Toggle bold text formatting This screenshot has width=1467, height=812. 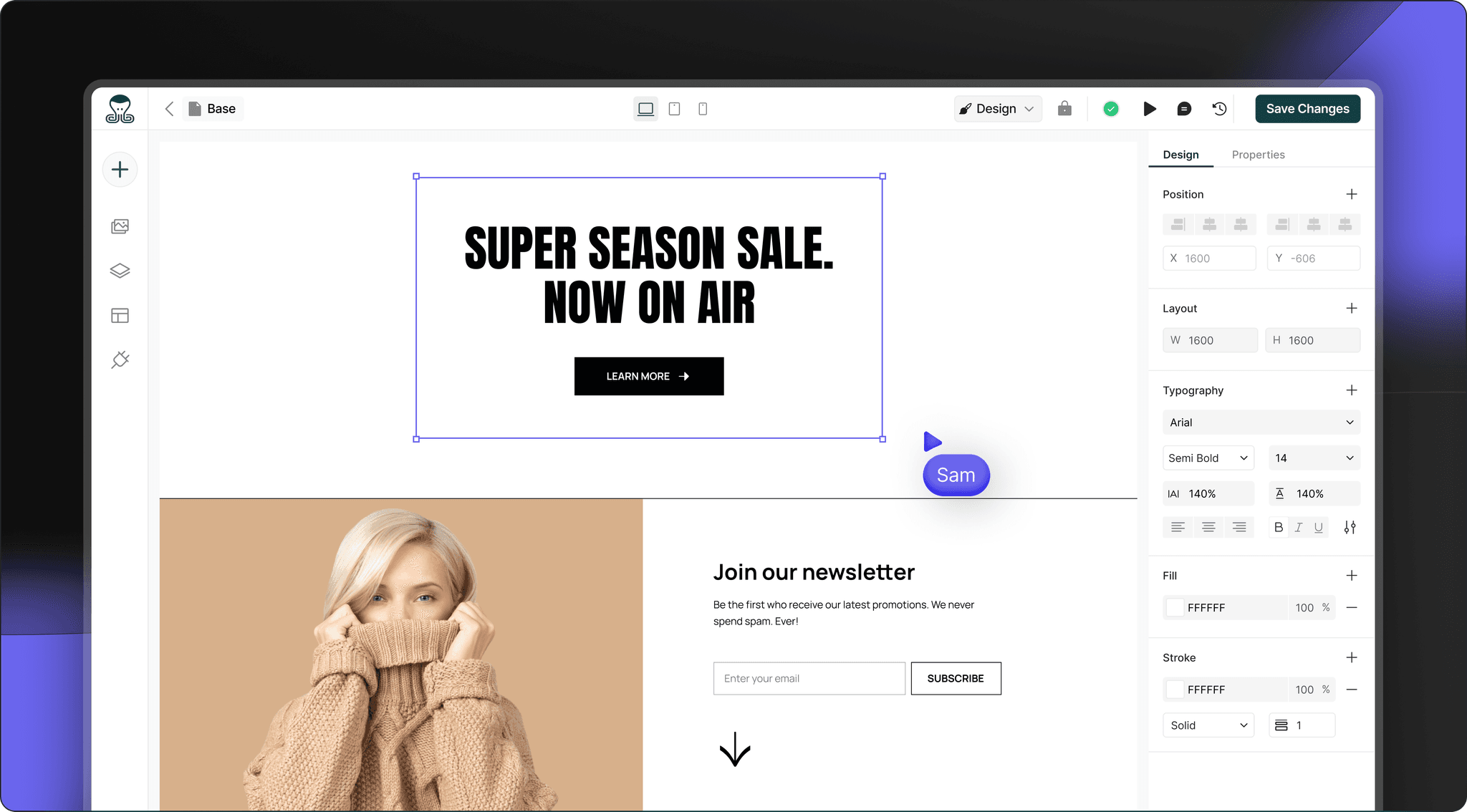click(x=1279, y=527)
